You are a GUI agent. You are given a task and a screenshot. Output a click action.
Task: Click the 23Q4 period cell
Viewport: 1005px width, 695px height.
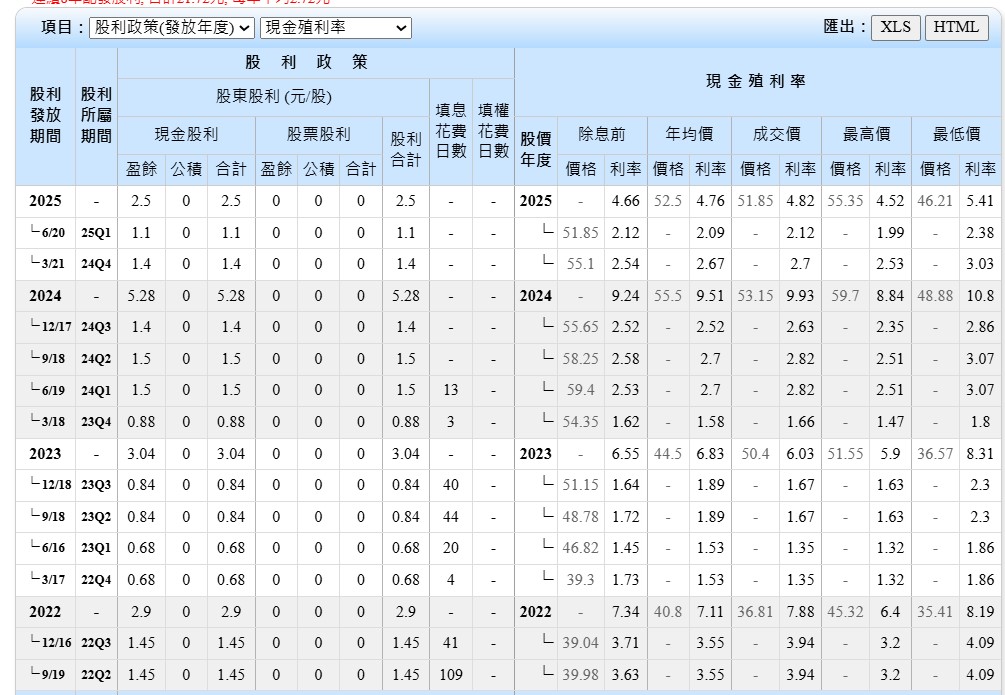96,422
